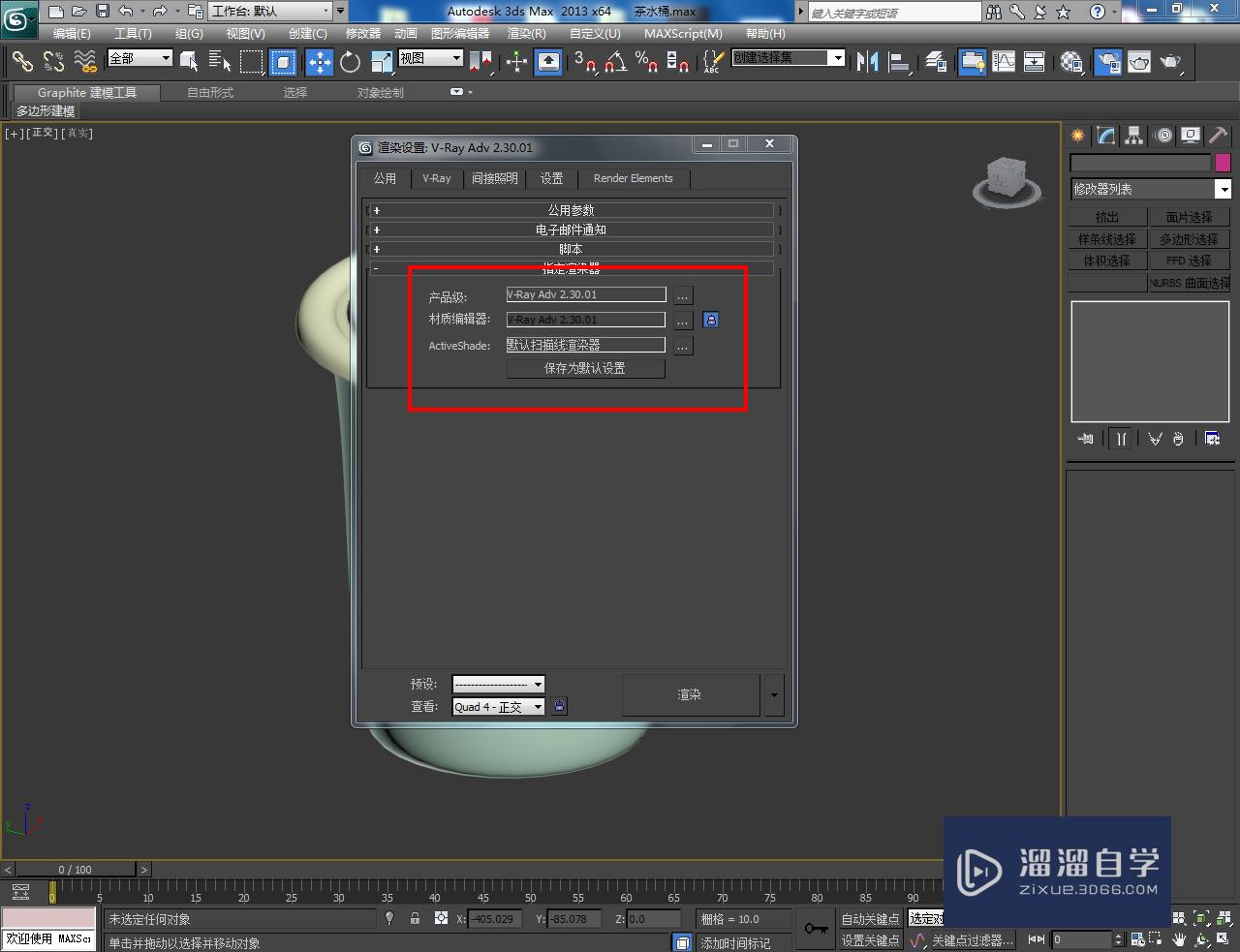
Task: Click the Bind to Space Warp icon
Action: [x=85, y=62]
